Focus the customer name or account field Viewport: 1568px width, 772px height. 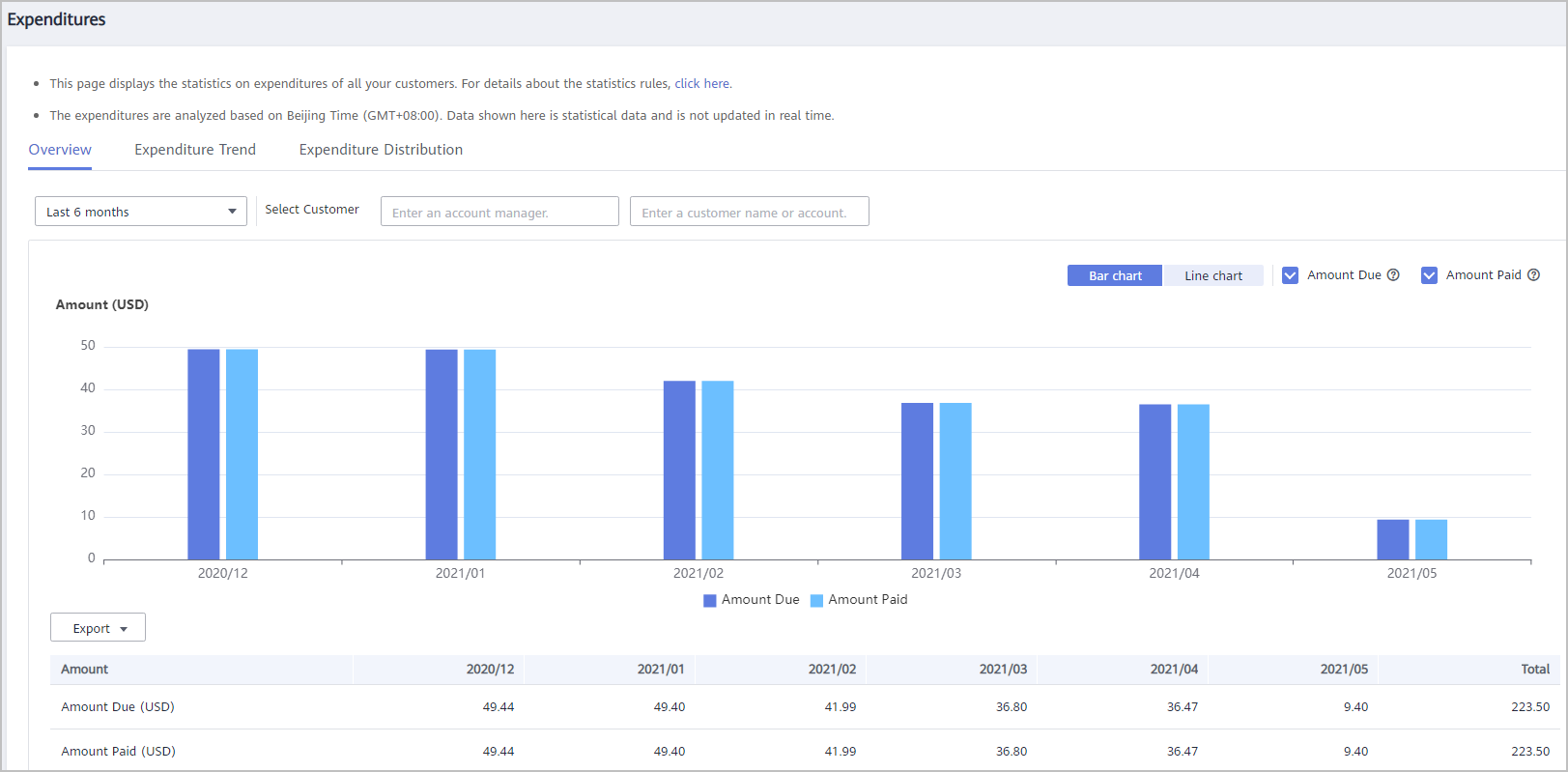click(749, 212)
